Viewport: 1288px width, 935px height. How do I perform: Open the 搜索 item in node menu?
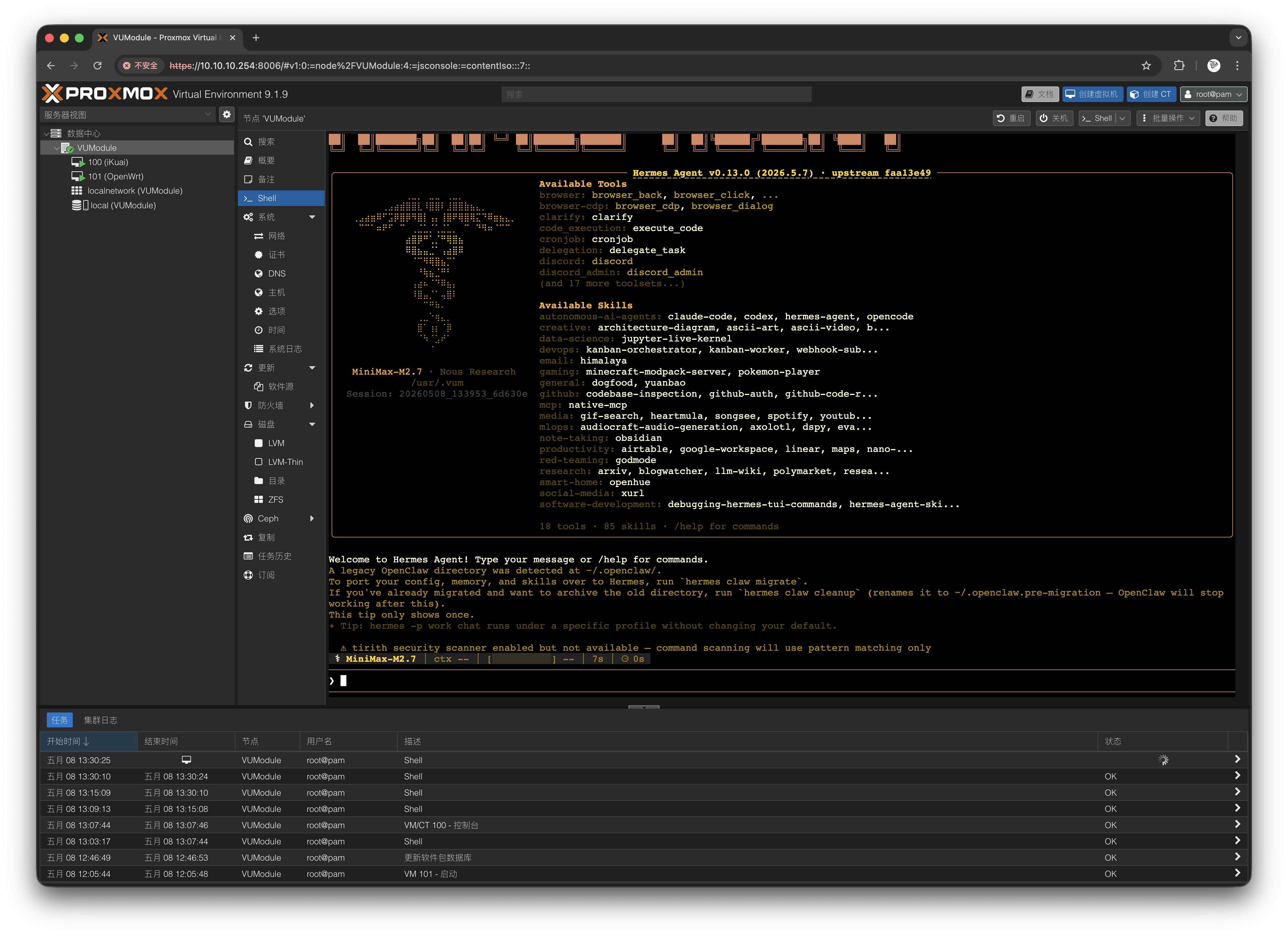click(280, 141)
